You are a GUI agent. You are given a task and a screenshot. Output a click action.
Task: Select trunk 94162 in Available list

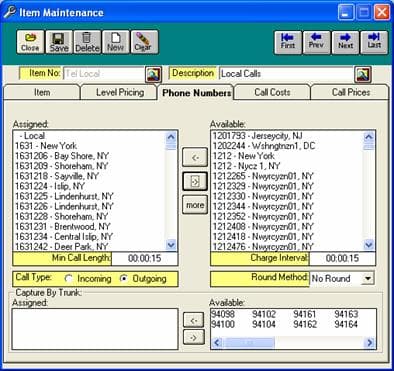pos(305,324)
